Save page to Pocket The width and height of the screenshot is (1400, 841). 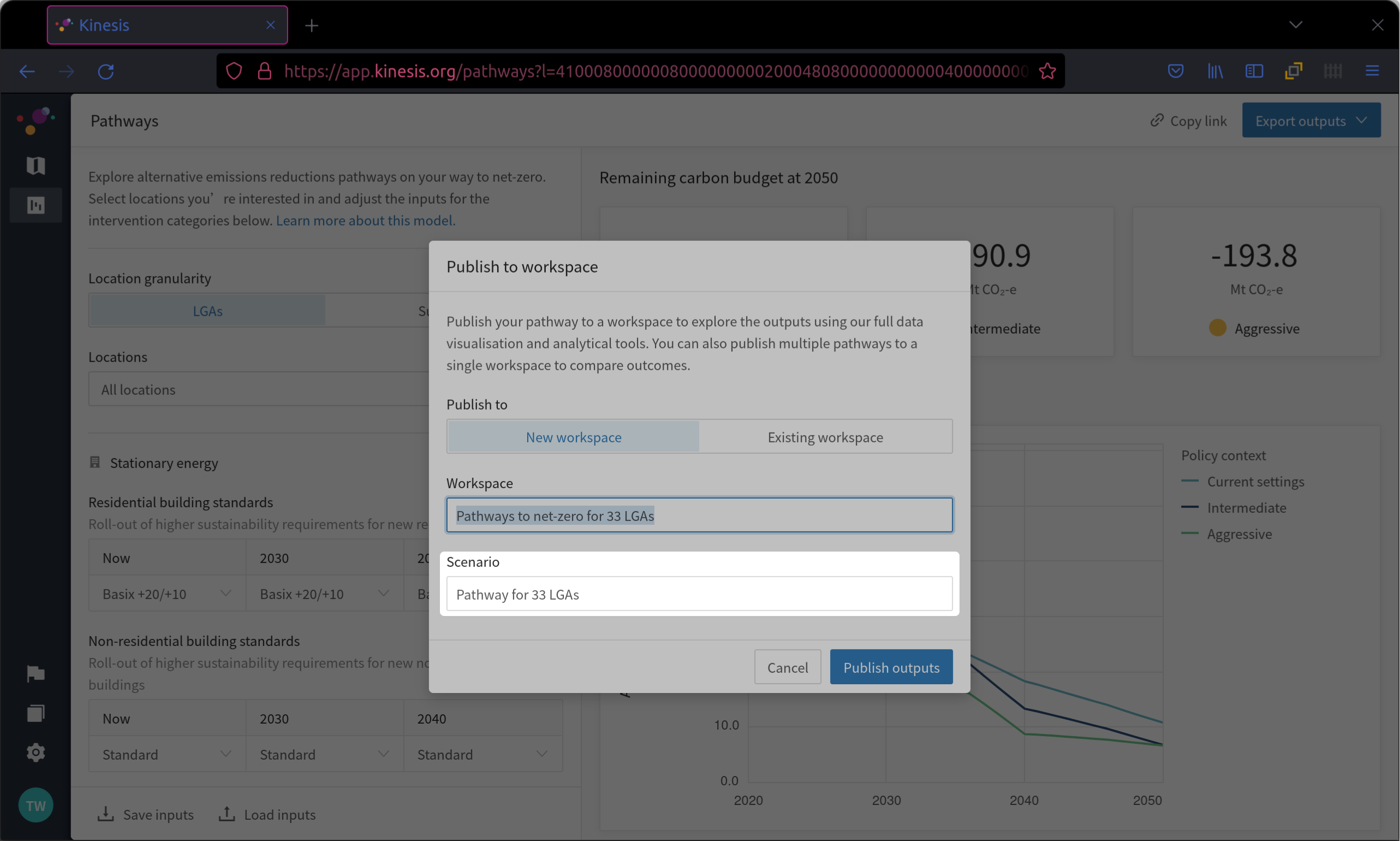click(x=1176, y=72)
